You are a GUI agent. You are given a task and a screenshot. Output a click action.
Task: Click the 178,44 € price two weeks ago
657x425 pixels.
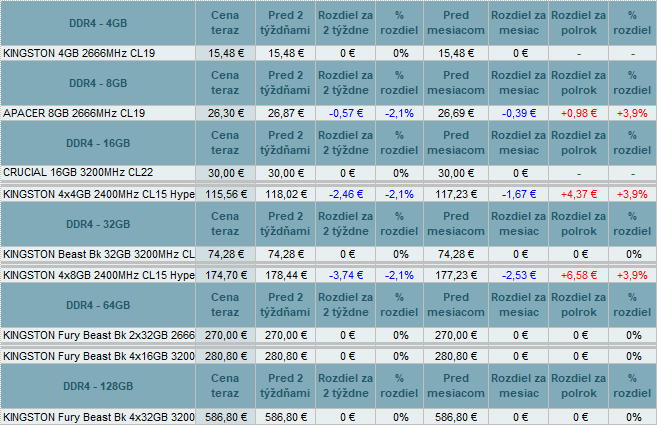point(285,275)
